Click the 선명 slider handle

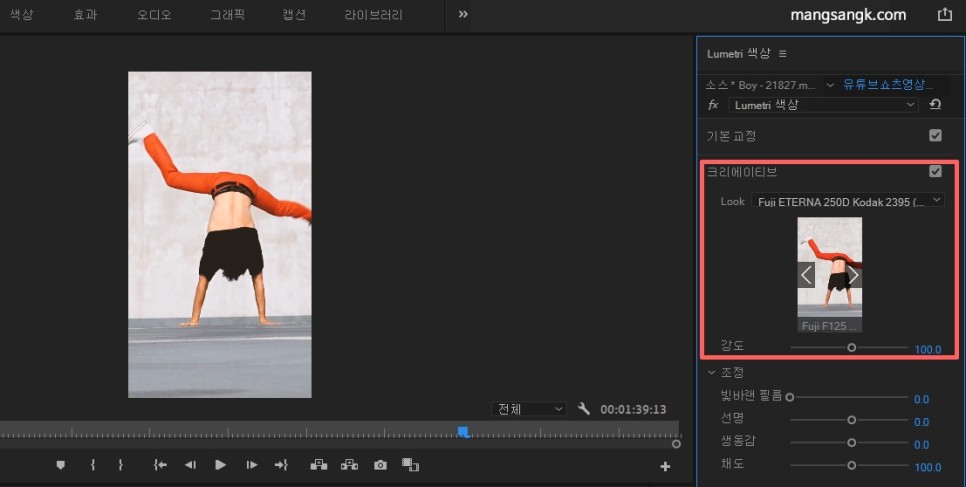pyautogui.click(x=851, y=420)
